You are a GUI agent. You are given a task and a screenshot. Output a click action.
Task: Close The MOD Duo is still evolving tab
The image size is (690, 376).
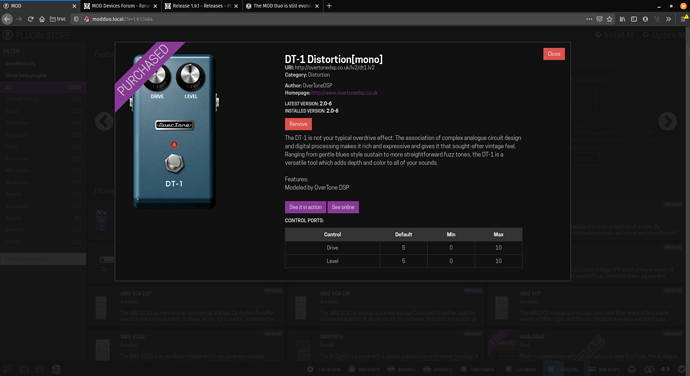click(317, 6)
